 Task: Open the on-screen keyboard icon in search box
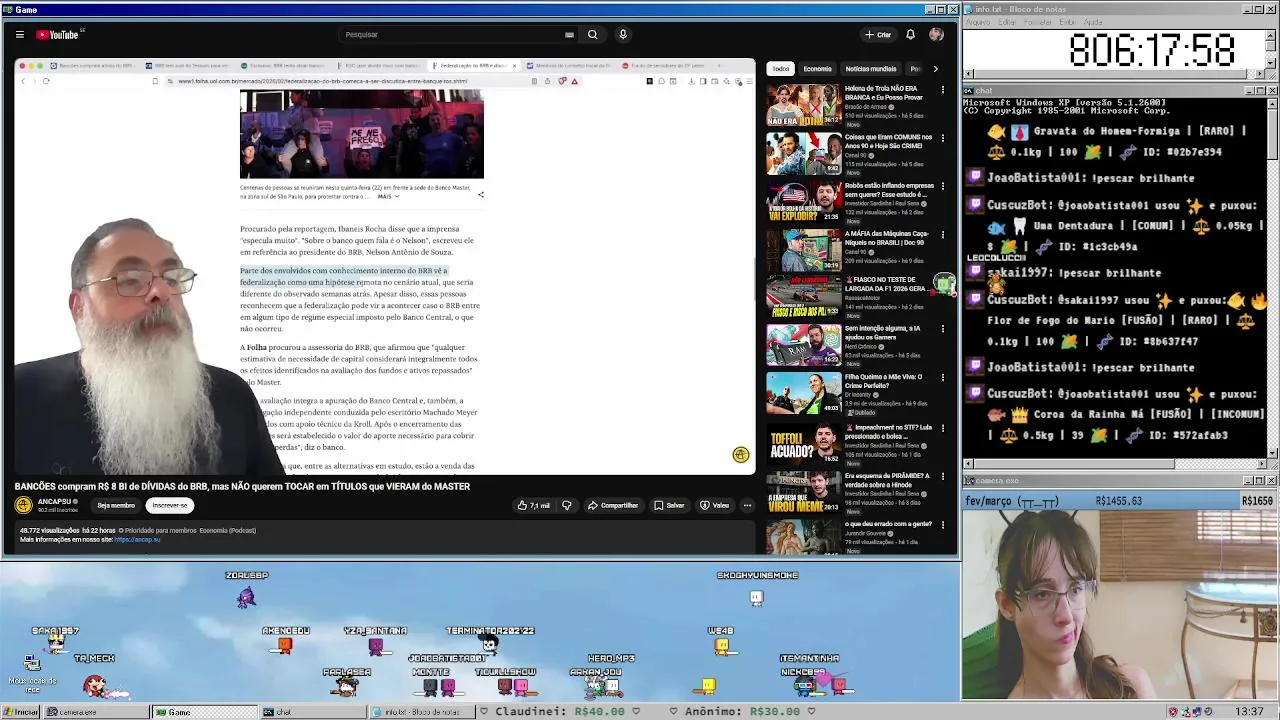click(x=569, y=34)
